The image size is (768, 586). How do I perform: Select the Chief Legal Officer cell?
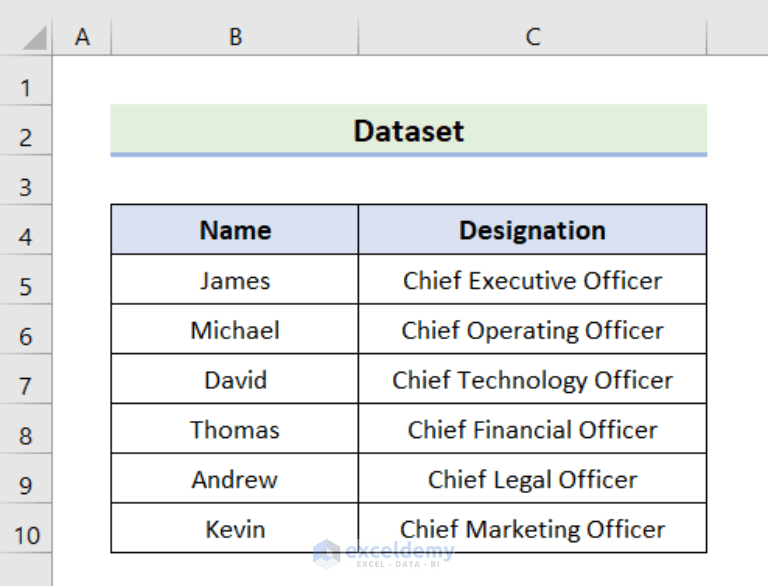[532, 479]
